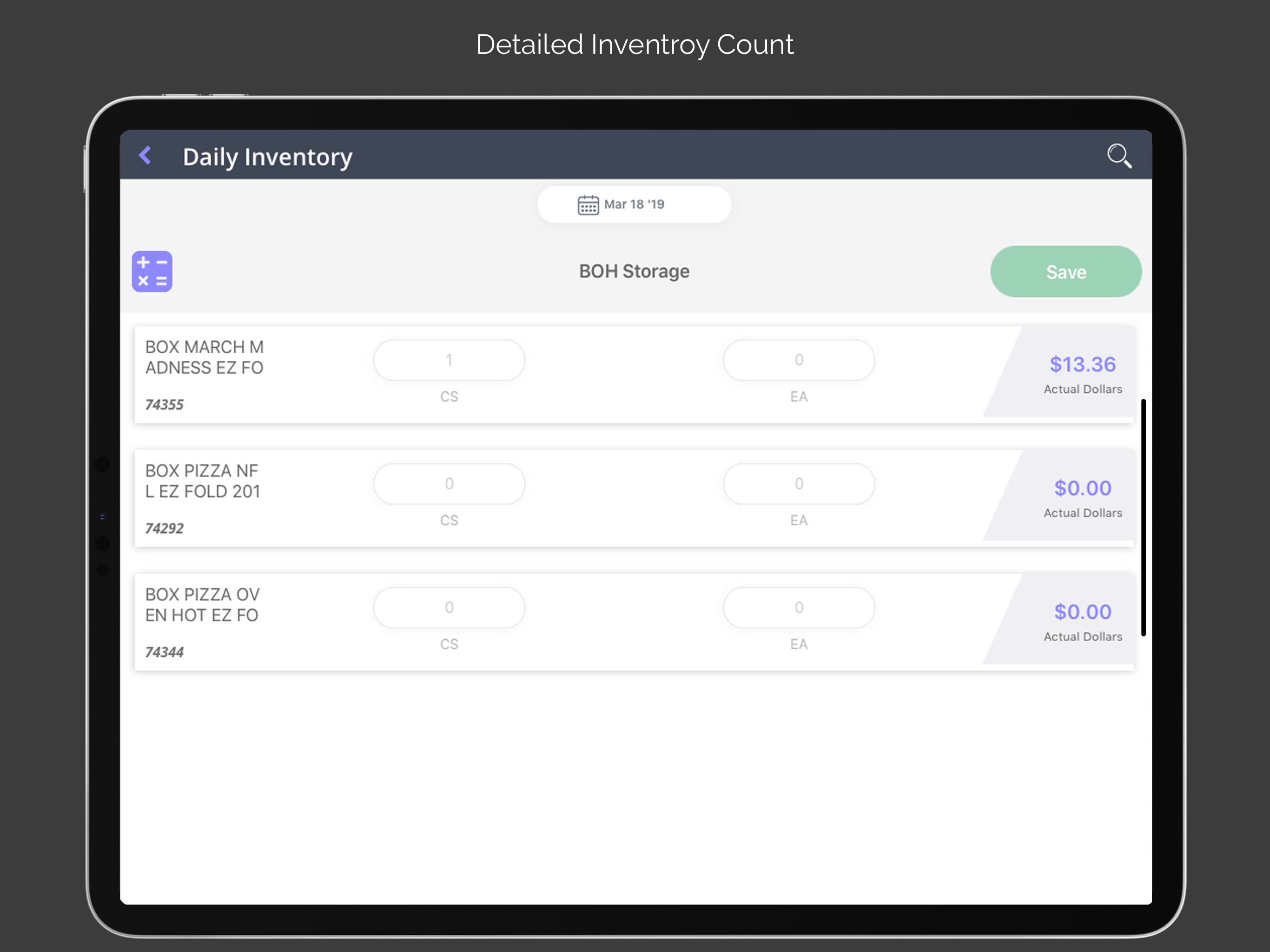This screenshot has height=952, width=1270.
Task: Click the Daily Inventory header title
Action: [268, 157]
